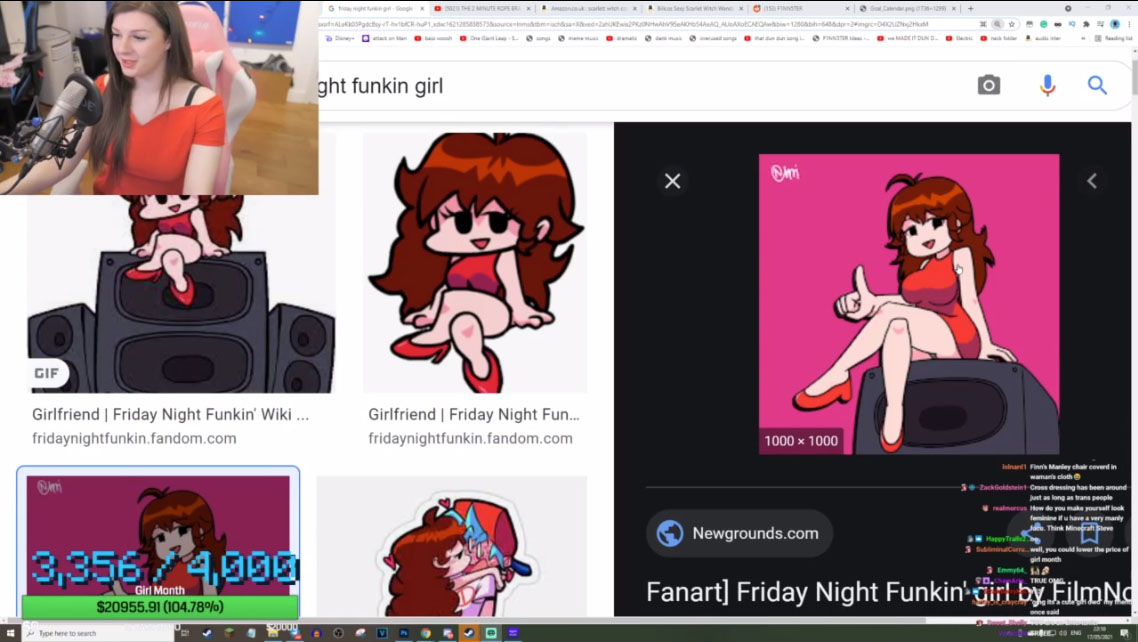Open the 1000 × 1000 fanart preview image
This screenshot has width=1138, height=642.
[909, 304]
